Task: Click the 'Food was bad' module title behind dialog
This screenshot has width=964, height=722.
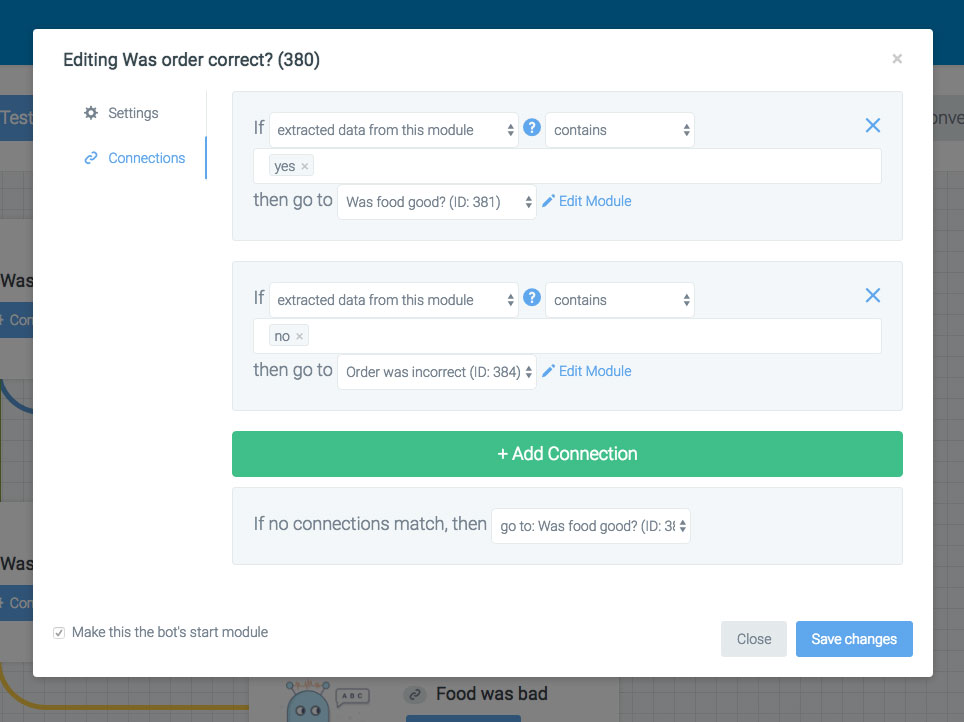Action: click(x=492, y=694)
